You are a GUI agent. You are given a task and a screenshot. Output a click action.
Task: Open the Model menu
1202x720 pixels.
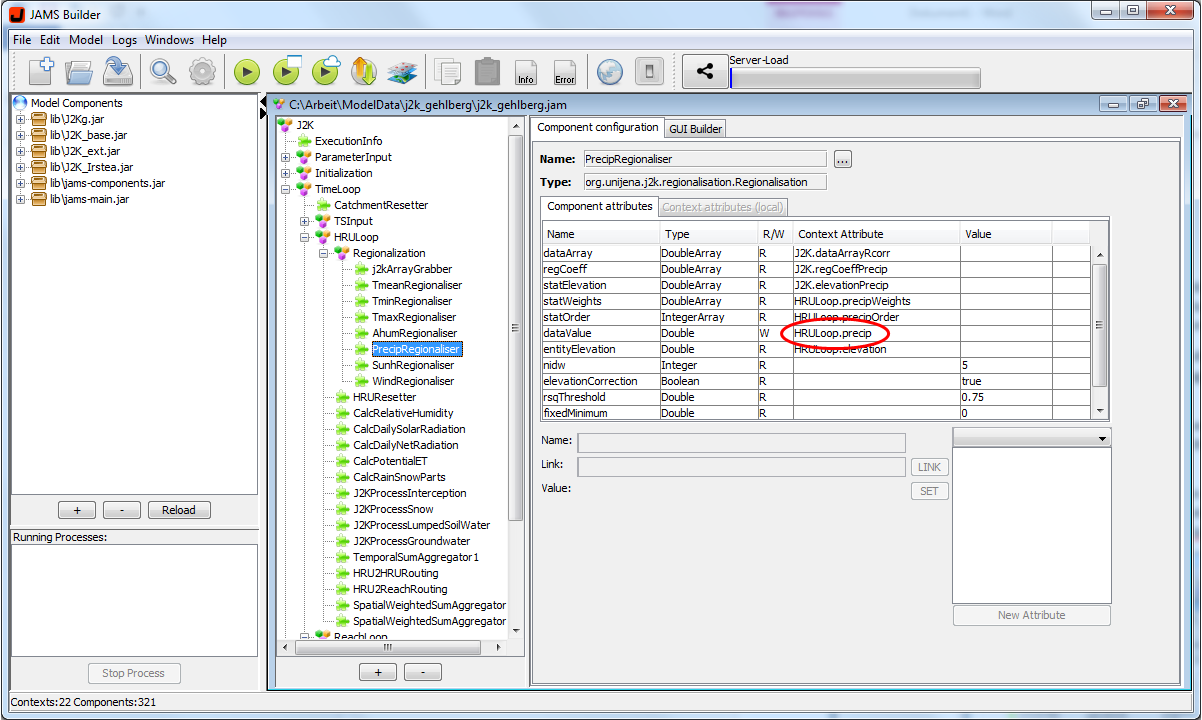pos(86,40)
